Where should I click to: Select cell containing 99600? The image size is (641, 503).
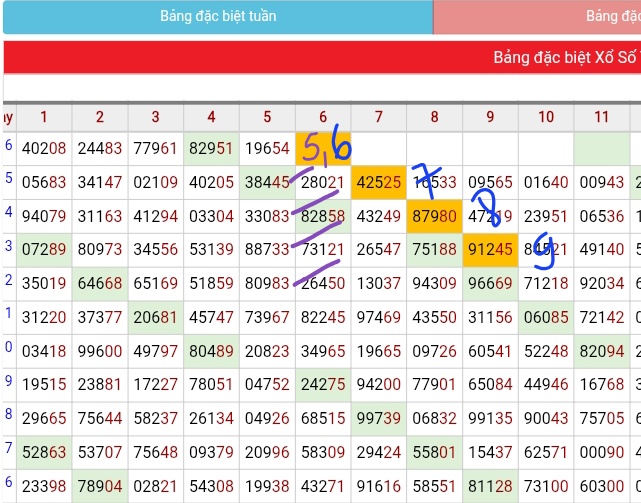pos(100,351)
